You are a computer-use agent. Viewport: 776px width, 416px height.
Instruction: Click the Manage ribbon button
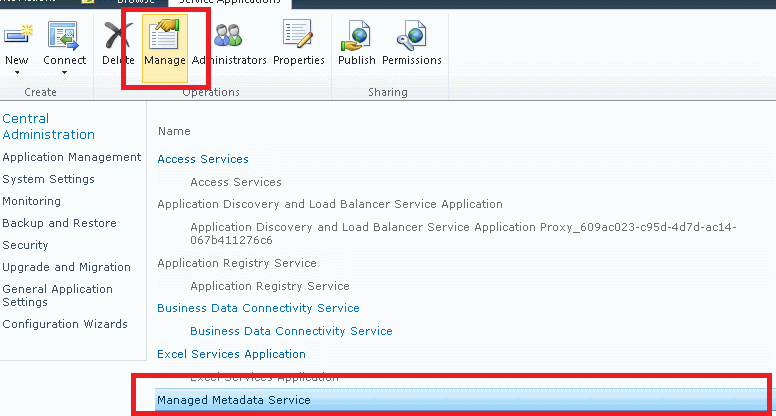[x=165, y=48]
